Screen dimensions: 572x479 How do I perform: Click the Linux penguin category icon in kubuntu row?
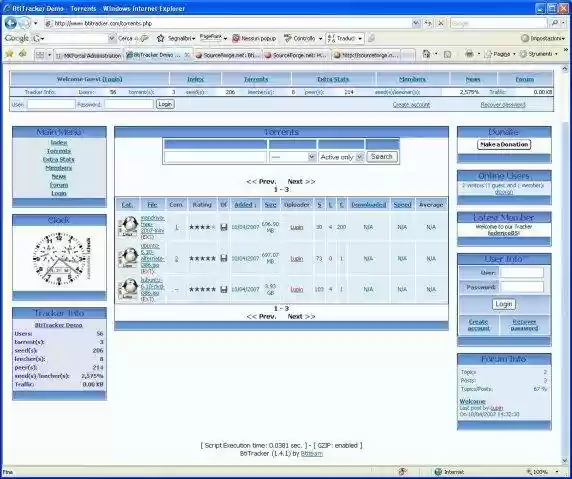128,289
